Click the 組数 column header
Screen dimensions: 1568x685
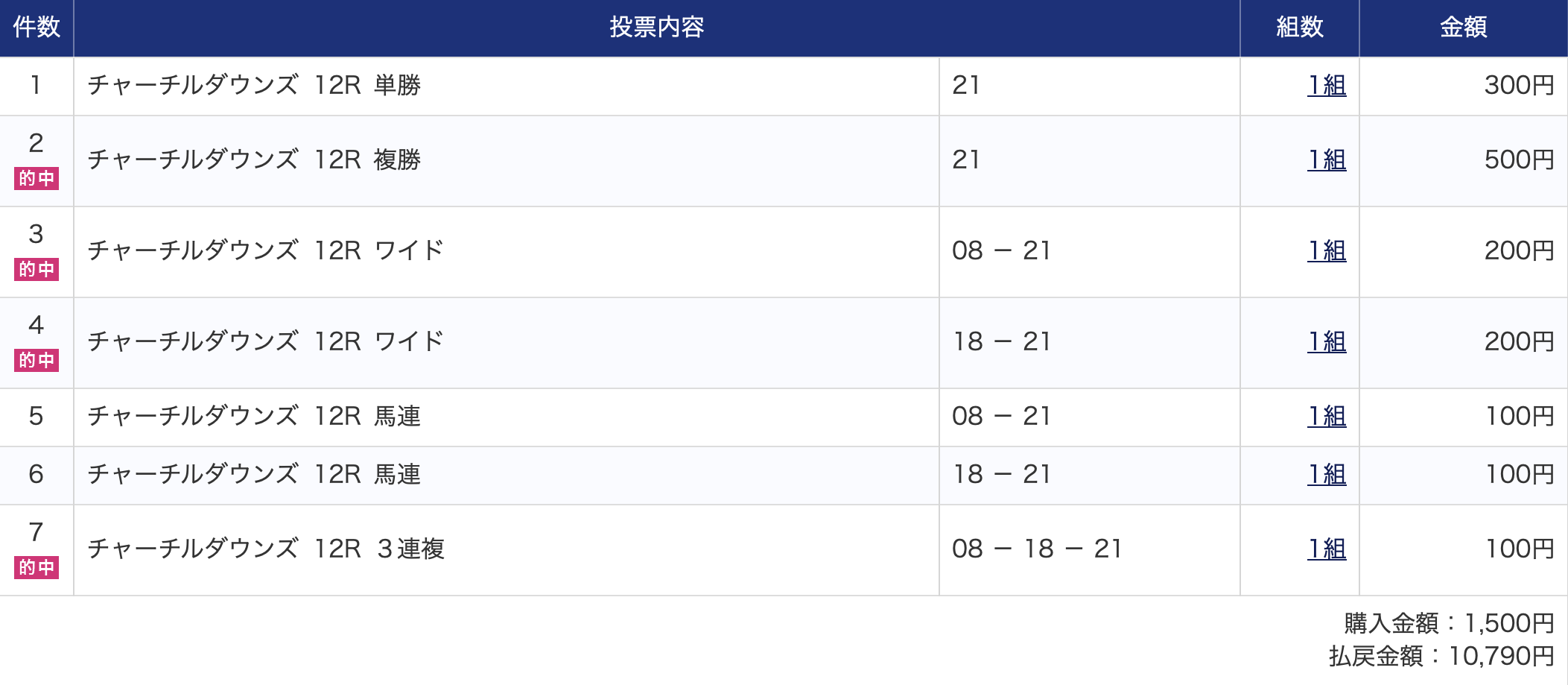pos(1300,28)
